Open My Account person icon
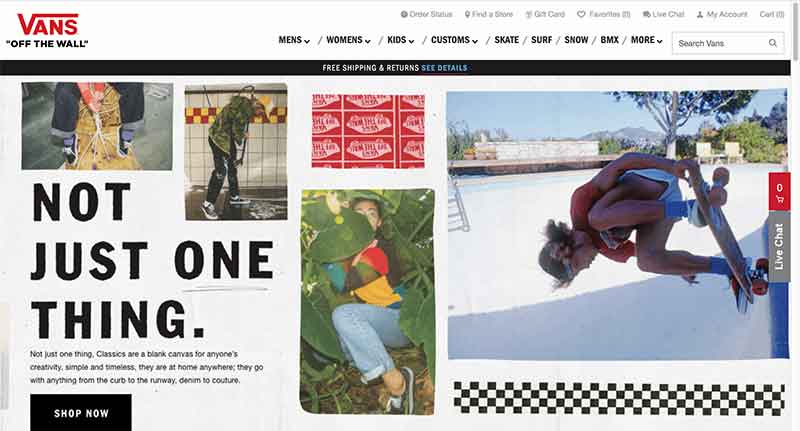 point(700,14)
